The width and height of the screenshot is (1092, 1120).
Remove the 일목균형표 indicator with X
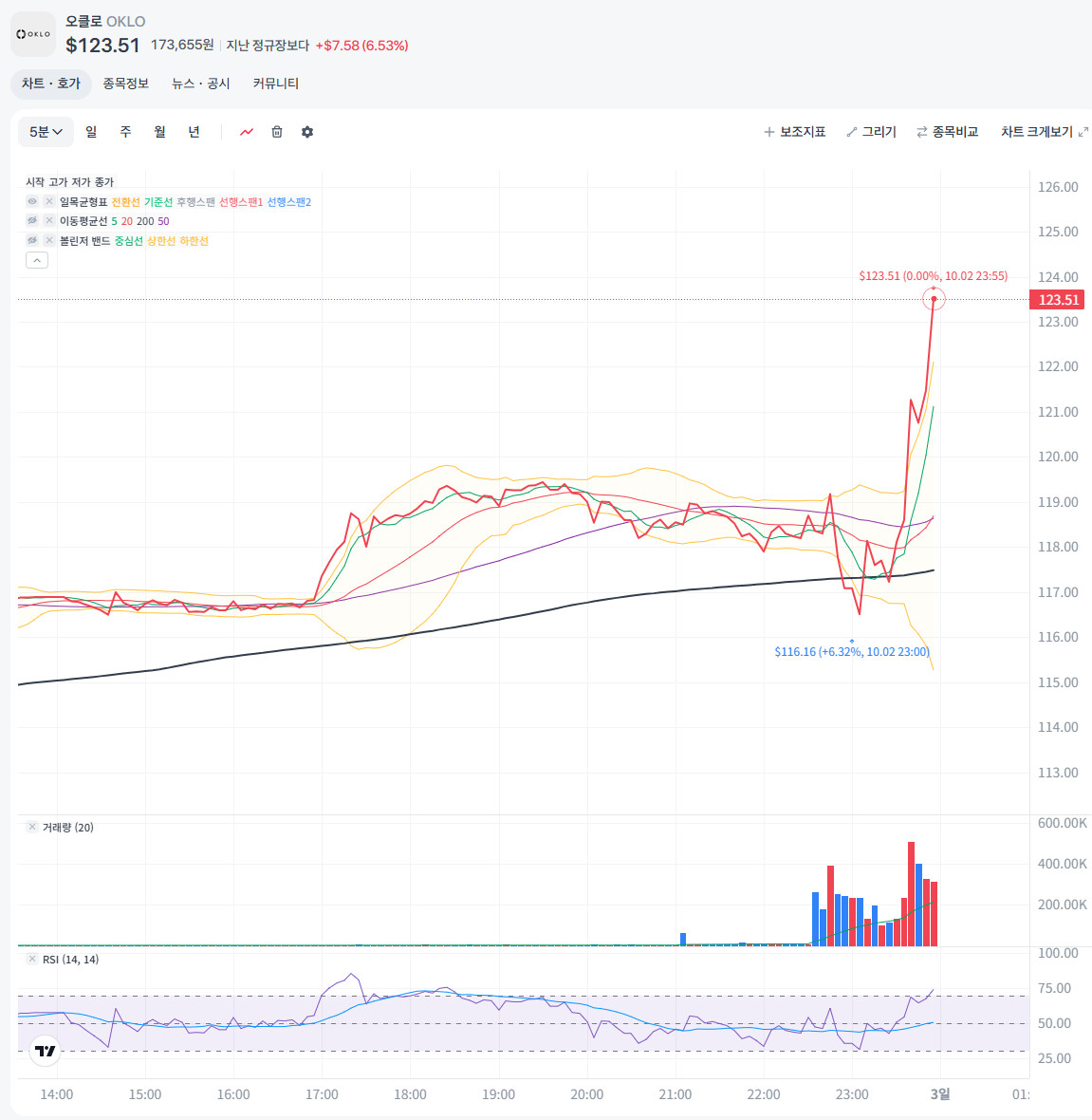(49, 201)
